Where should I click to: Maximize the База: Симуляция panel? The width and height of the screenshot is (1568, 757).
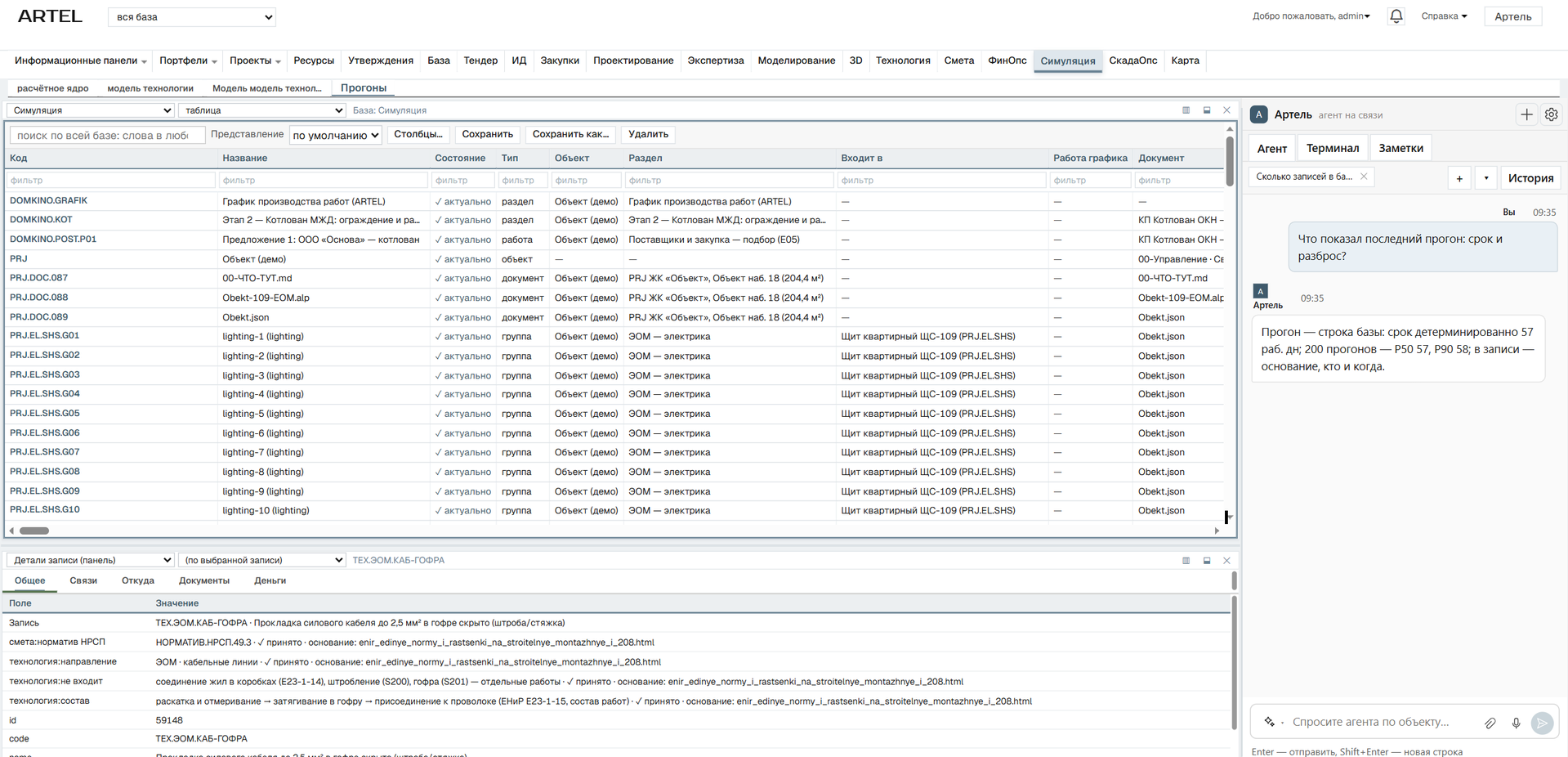[x=1207, y=110]
